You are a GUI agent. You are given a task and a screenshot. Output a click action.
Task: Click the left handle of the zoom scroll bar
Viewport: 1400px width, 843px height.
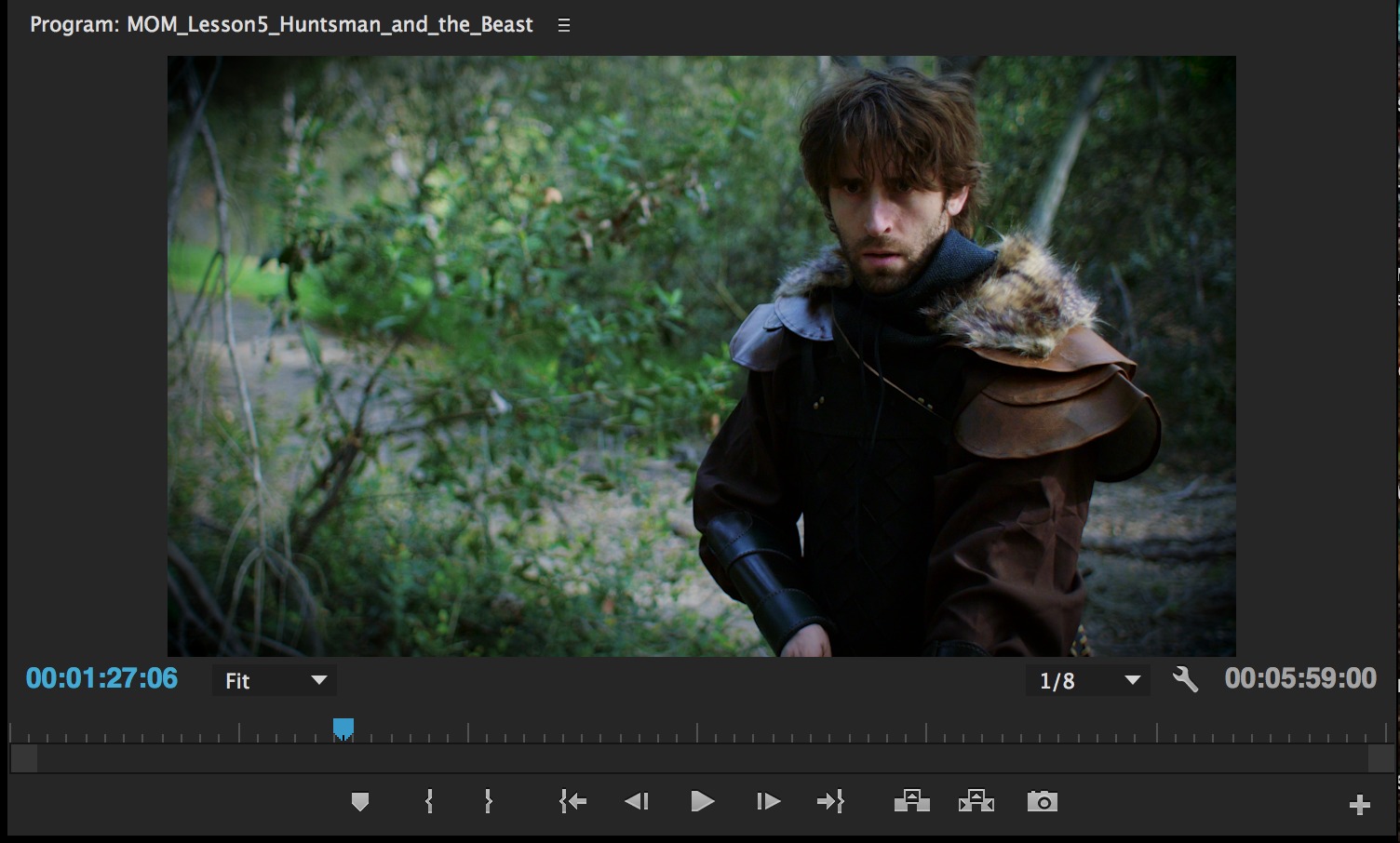pos(24,759)
